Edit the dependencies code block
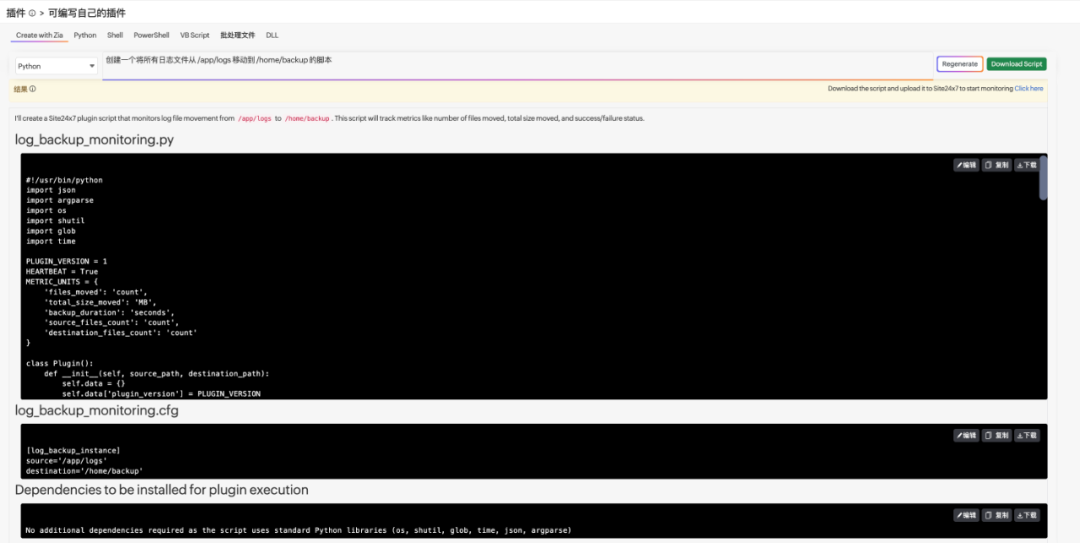1080x543 pixels. click(x=965, y=515)
